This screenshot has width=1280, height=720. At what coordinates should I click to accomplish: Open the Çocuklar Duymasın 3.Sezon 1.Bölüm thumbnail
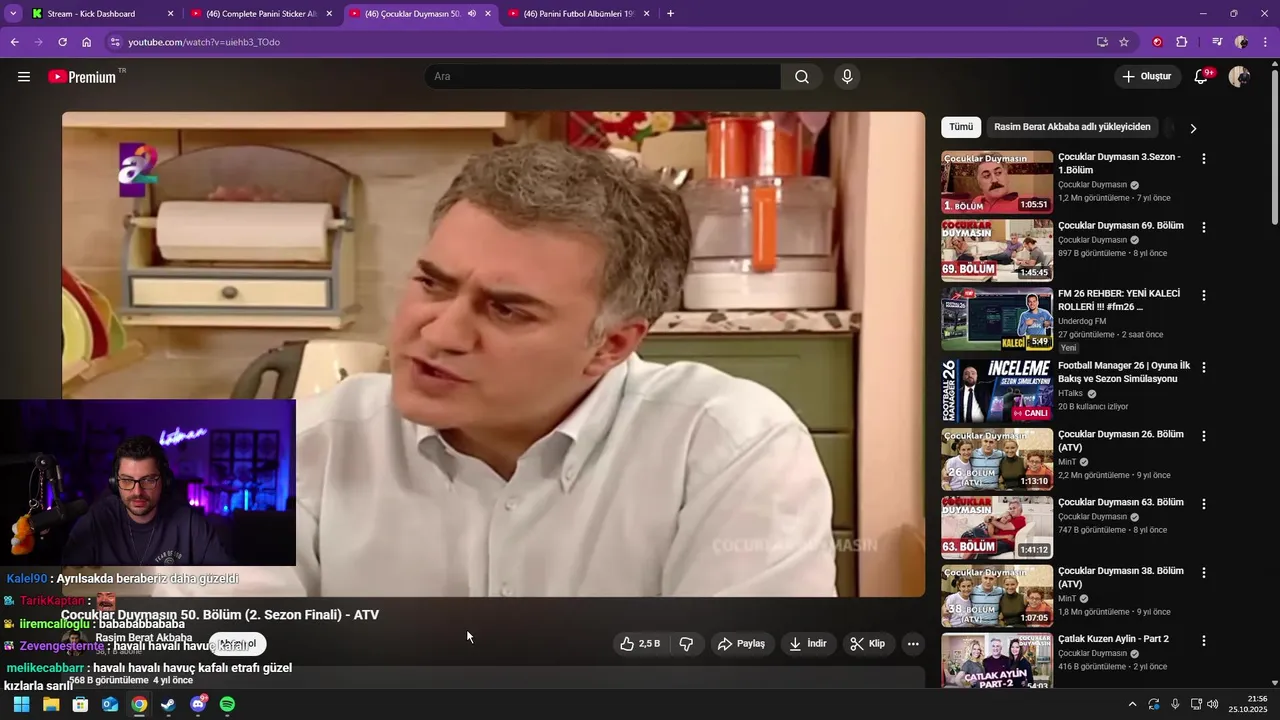pos(997,182)
